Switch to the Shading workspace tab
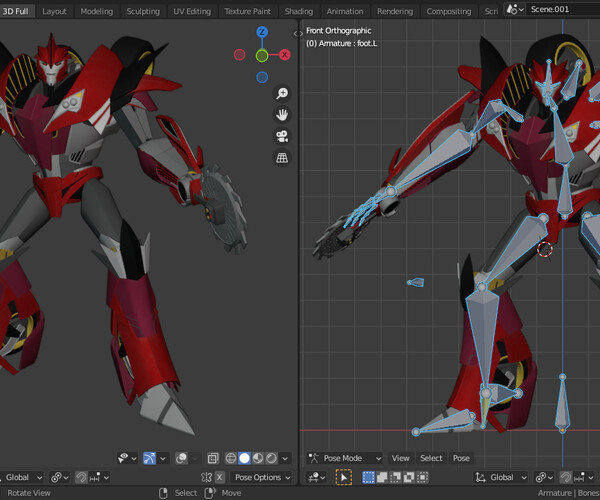Viewport: 600px width, 500px height. tap(299, 11)
